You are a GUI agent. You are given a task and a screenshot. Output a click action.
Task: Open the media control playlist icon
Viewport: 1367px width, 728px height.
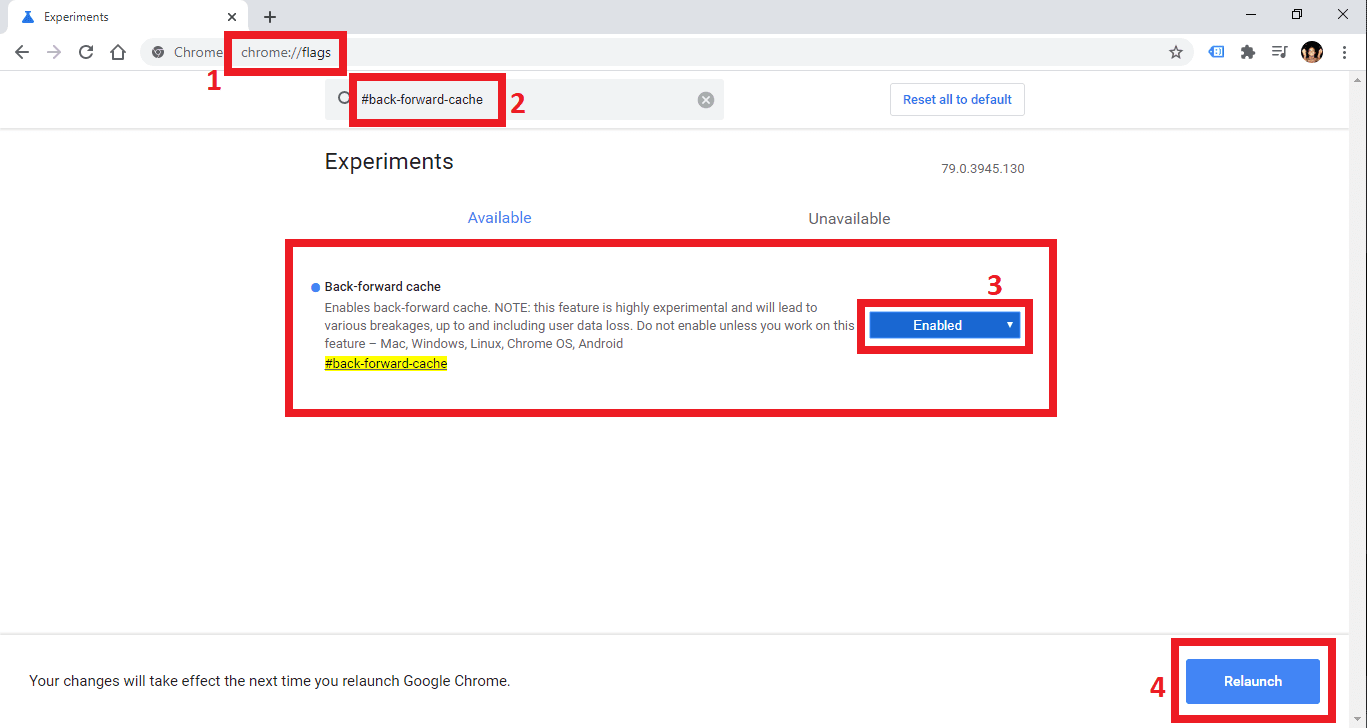[1279, 52]
